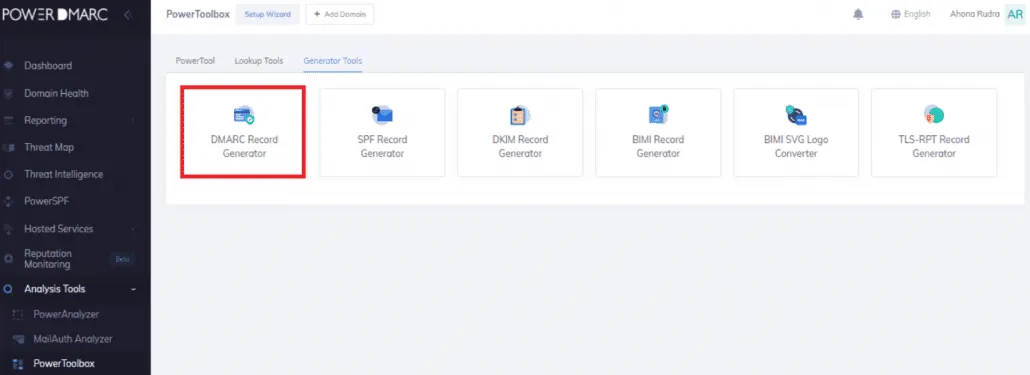Open SPF Record Generator tool
The height and width of the screenshot is (375, 1030).
click(x=382, y=132)
